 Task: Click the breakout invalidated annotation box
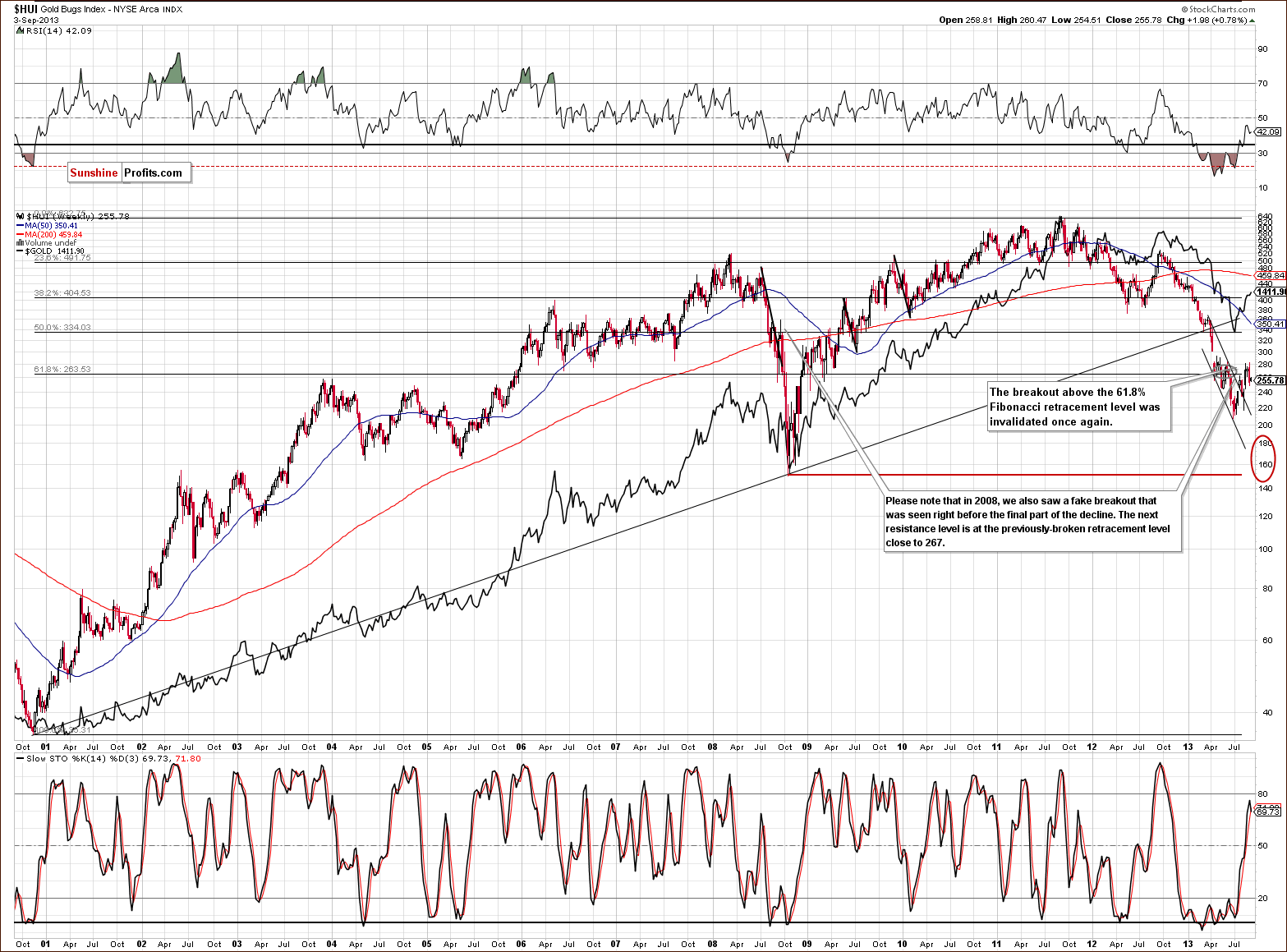pos(1078,407)
